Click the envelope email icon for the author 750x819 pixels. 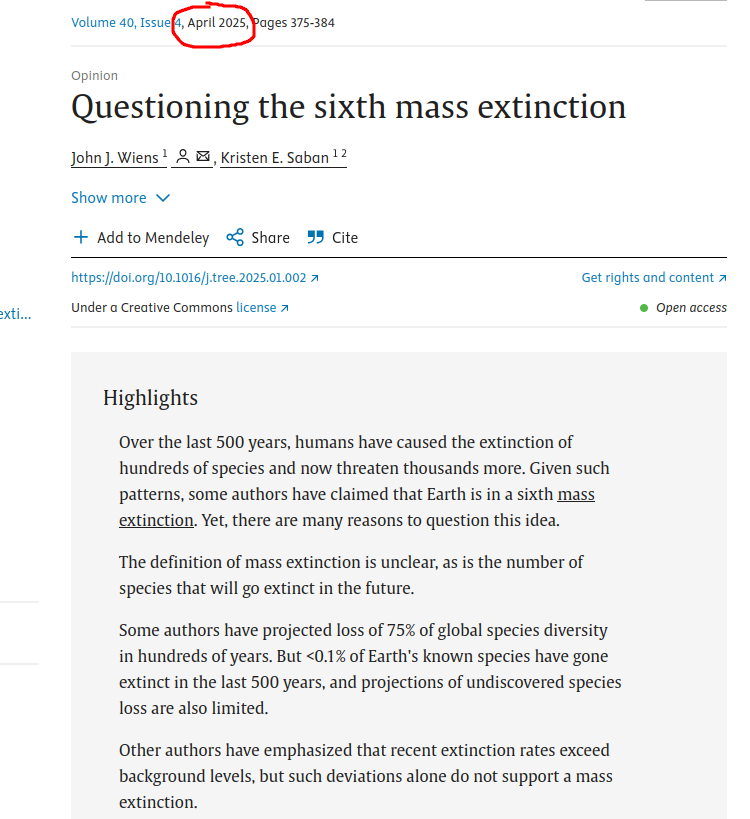click(x=203, y=157)
